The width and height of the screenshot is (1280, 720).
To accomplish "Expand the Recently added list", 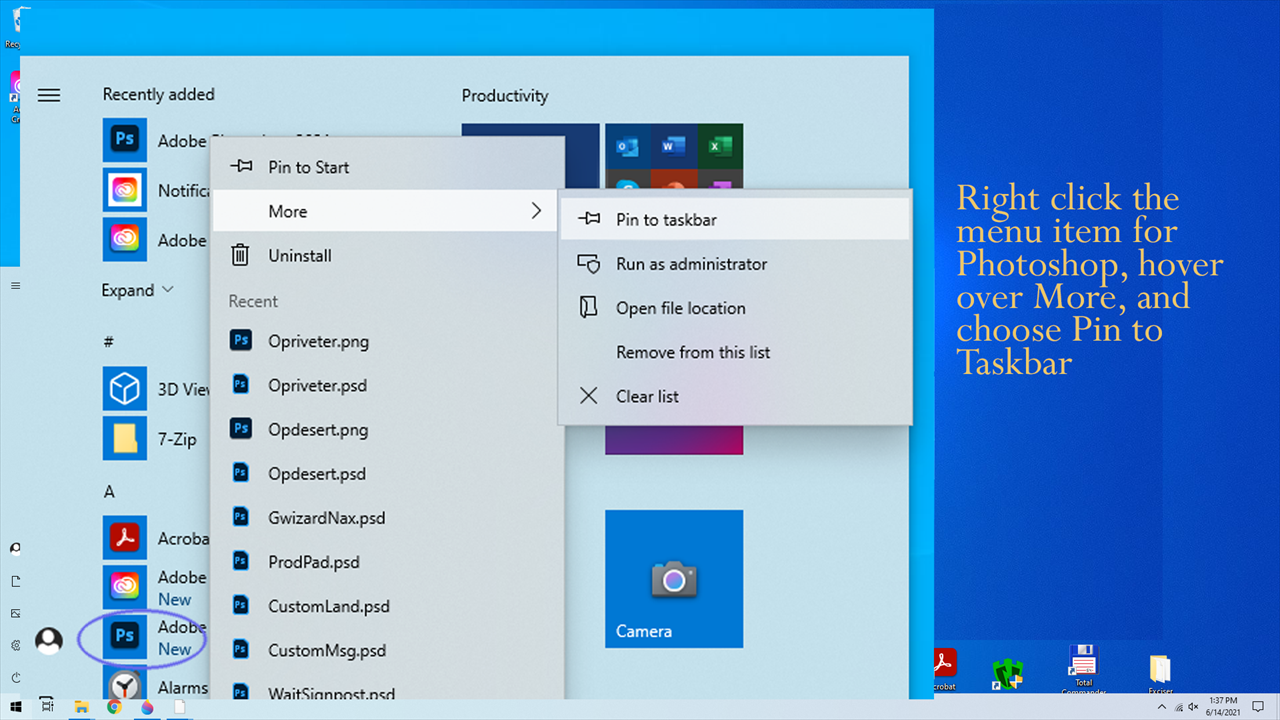I will point(138,290).
